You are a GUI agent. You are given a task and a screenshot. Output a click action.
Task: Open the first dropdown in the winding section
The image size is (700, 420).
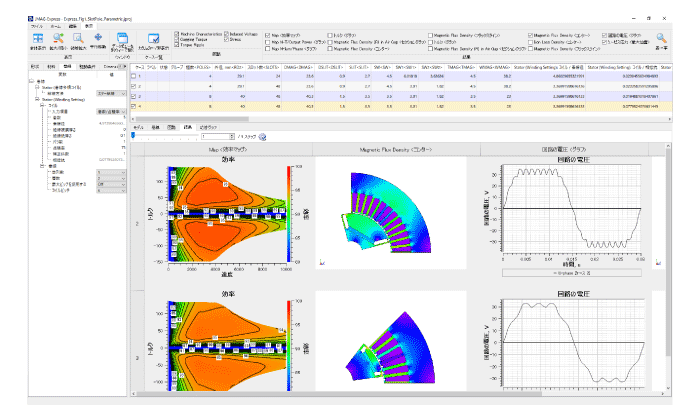click(x=109, y=171)
